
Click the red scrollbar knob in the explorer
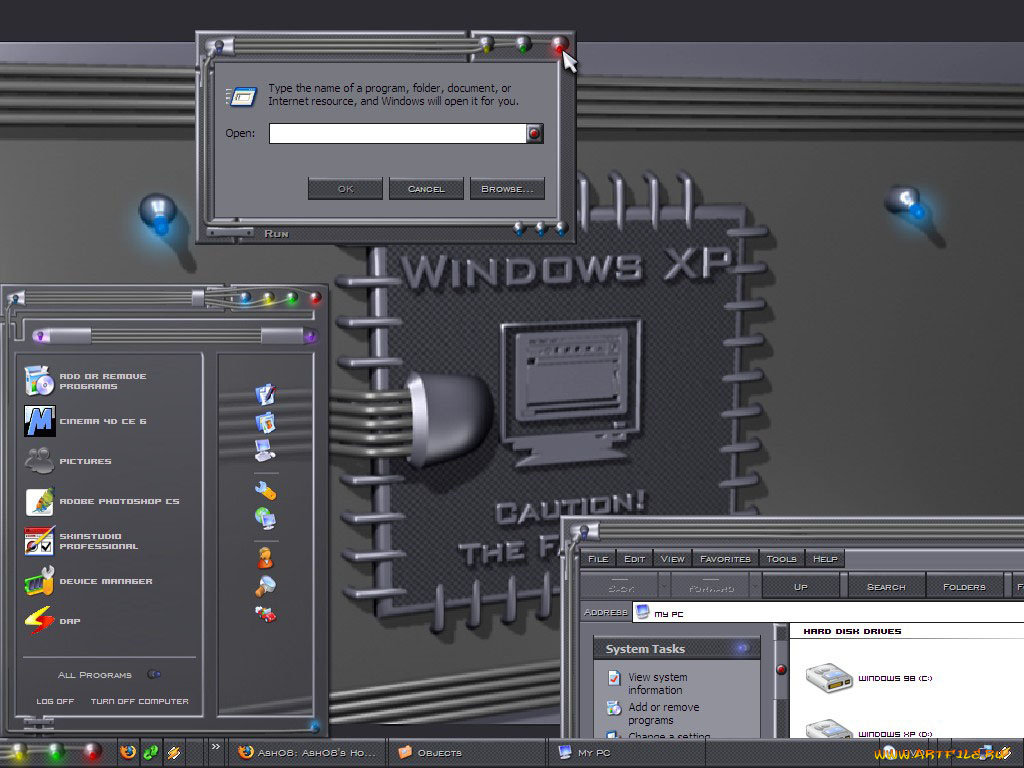tap(781, 669)
